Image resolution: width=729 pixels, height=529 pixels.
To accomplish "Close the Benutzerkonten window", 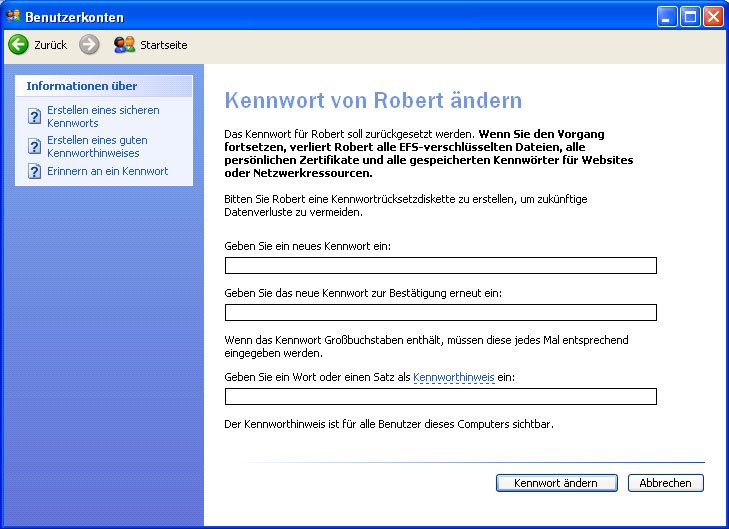I will point(712,16).
